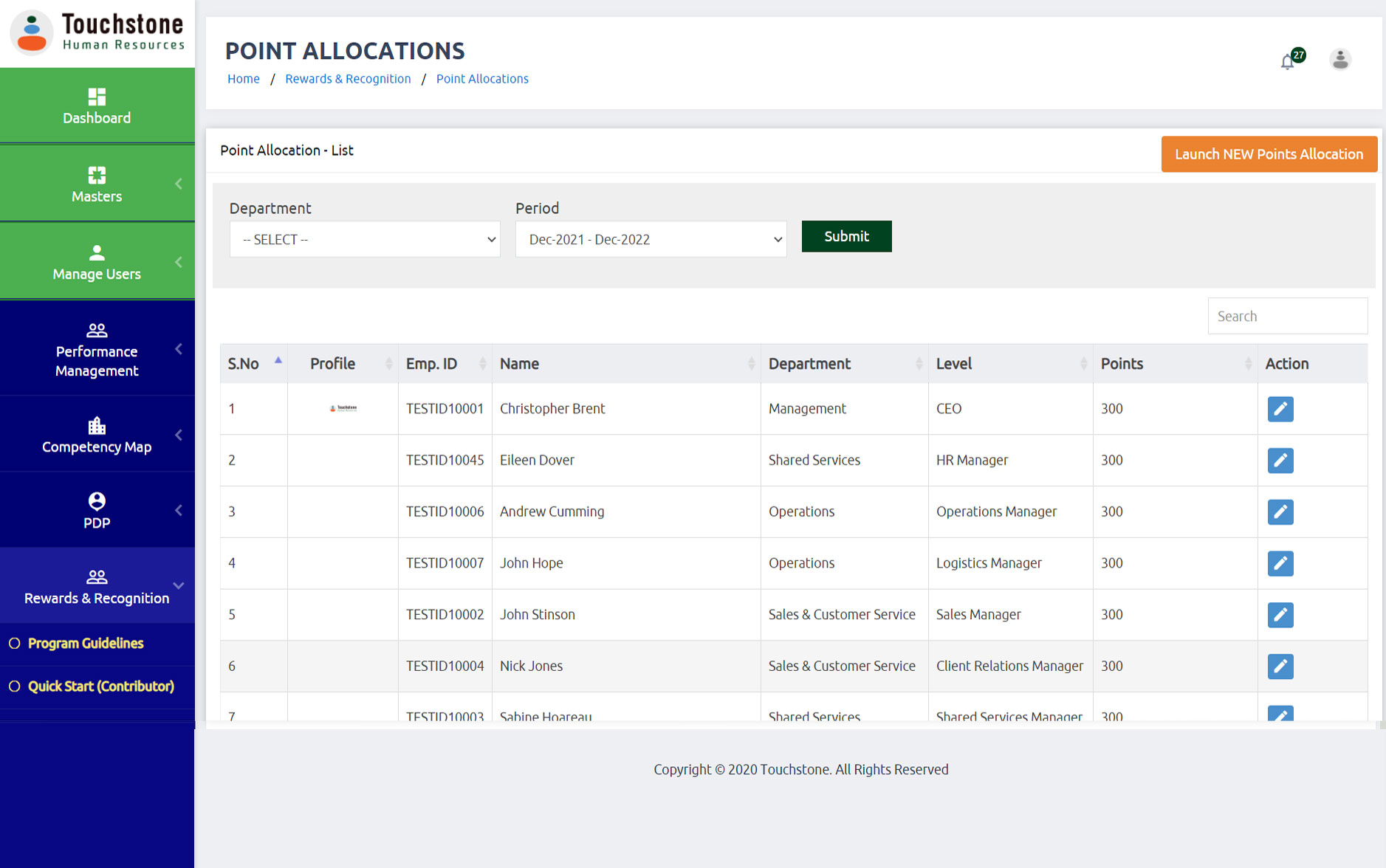Open the notifications bell icon
The image size is (1386, 868).
pyautogui.click(x=1289, y=61)
